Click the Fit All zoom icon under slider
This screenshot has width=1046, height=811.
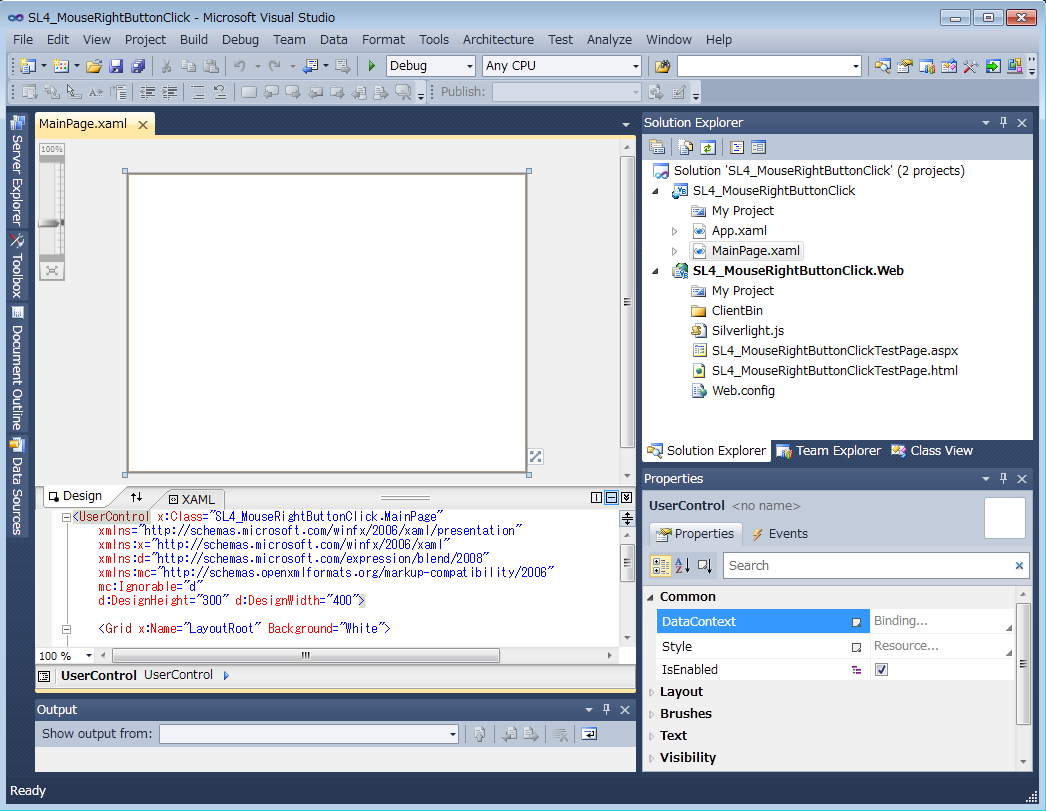pos(52,271)
